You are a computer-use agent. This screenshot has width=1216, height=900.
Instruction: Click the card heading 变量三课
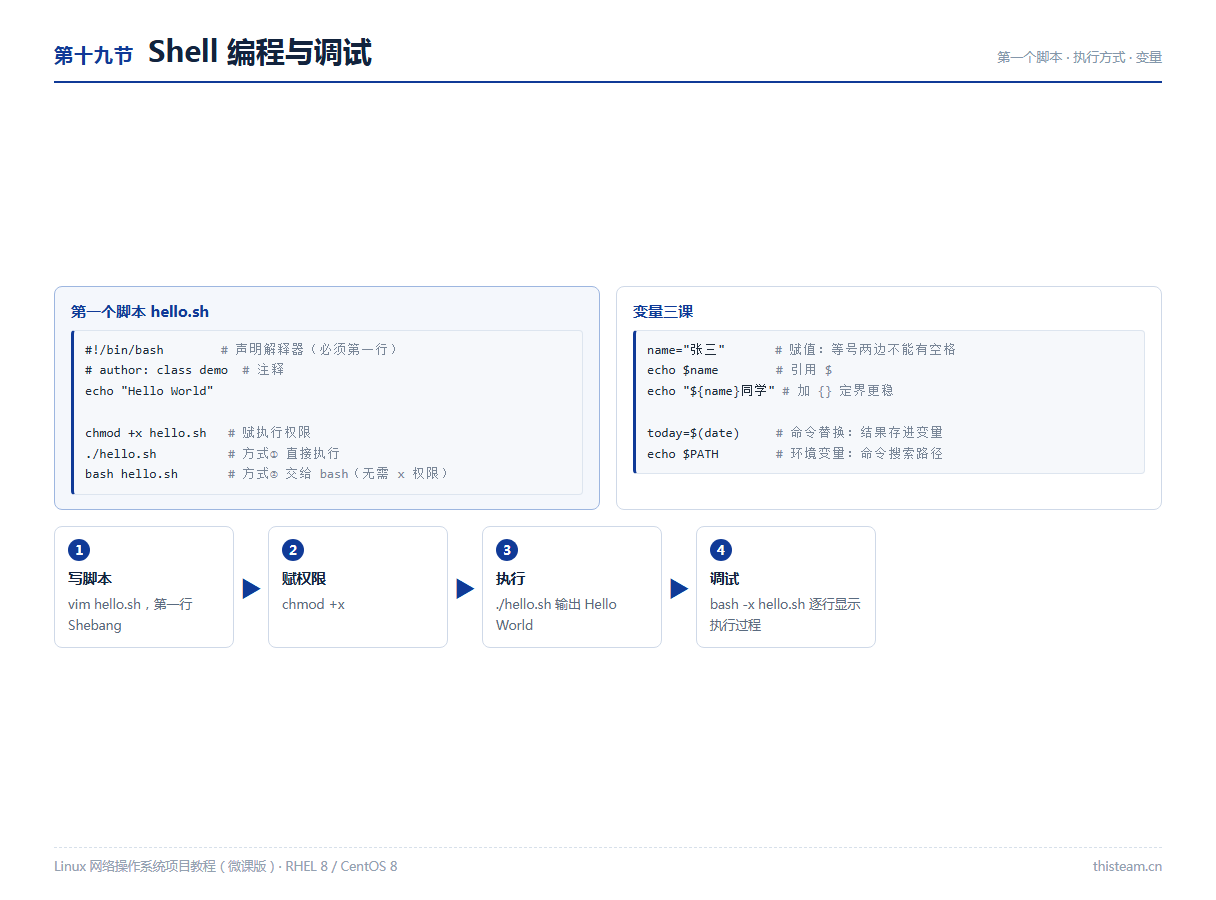pos(663,312)
